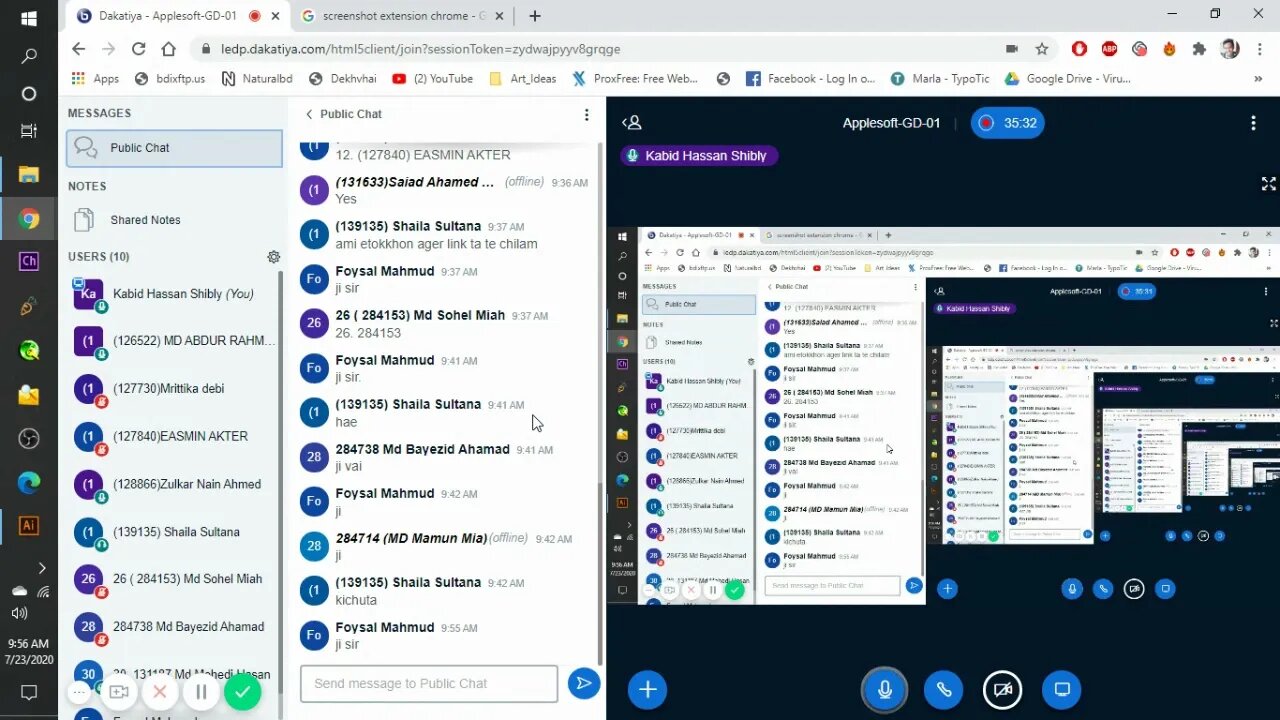Open chat options three-dot menu
Viewport: 1280px width, 720px height.
tap(586, 114)
